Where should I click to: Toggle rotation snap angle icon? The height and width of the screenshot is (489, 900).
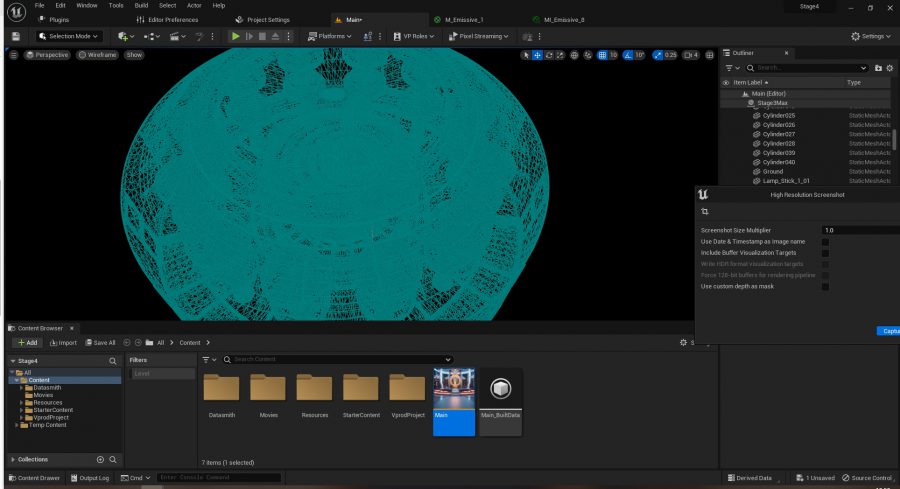click(627, 55)
